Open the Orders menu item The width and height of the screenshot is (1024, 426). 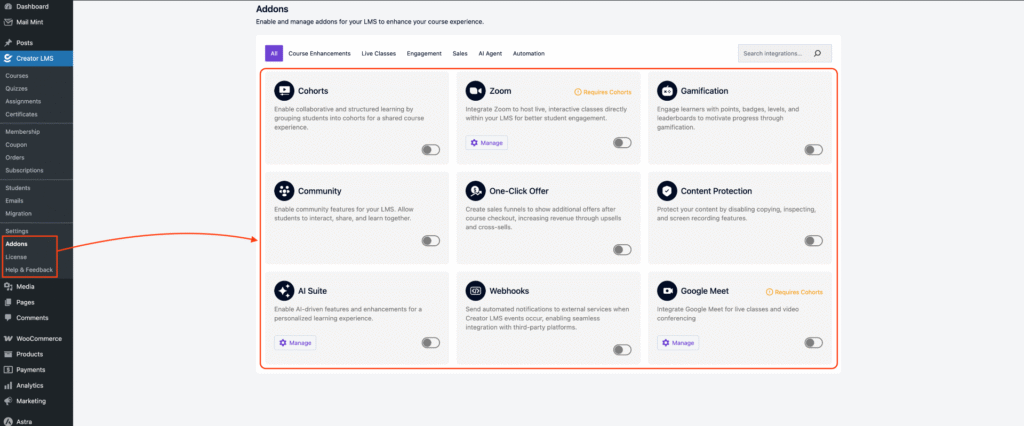(15, 157)
